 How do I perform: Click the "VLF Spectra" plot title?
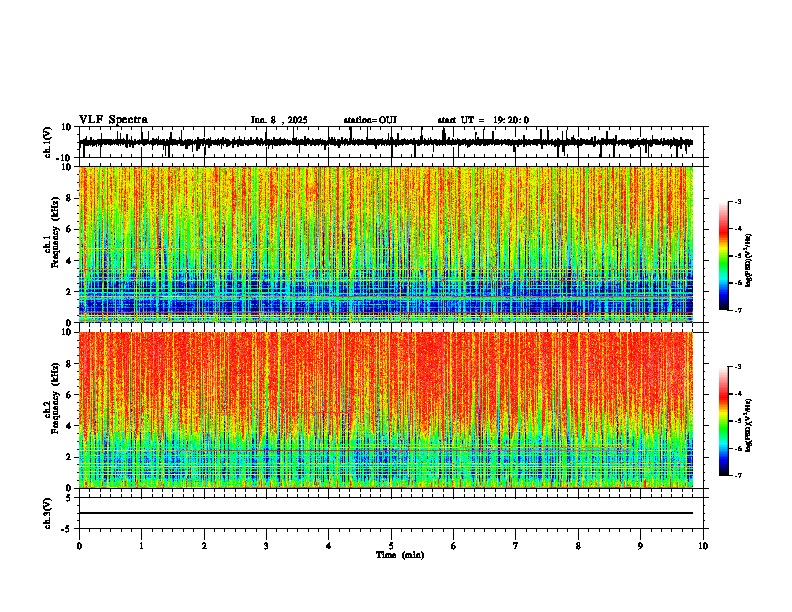pyautogui.click(x=113, y=120)
